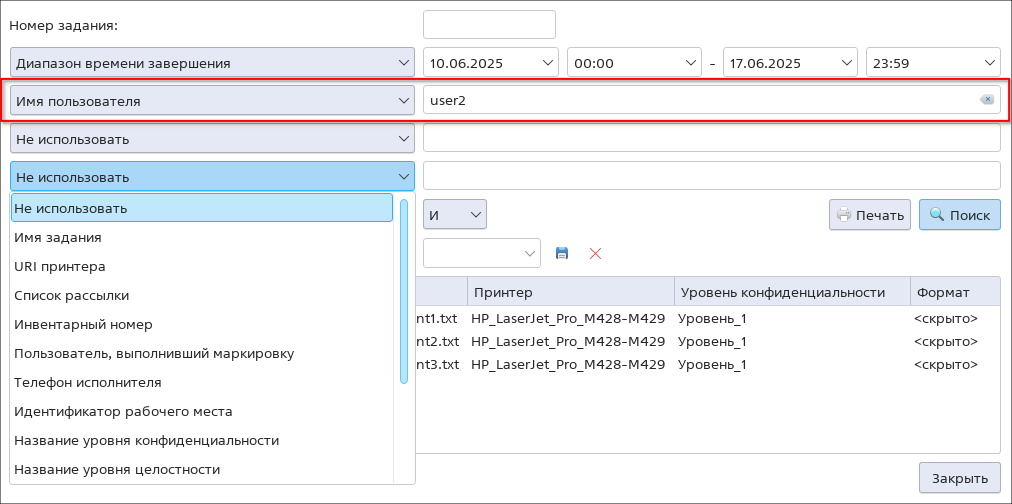Click the red X delete icon
Viewport: 1012px width, 504px height.
[x=596, y=254]
